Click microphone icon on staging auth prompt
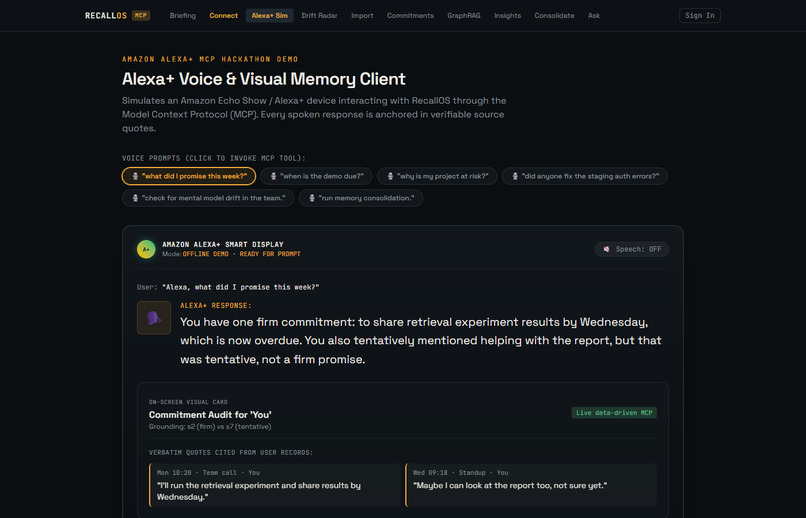Image resolution: width=806 pixels, height=518 pixels. click(515, 176)
